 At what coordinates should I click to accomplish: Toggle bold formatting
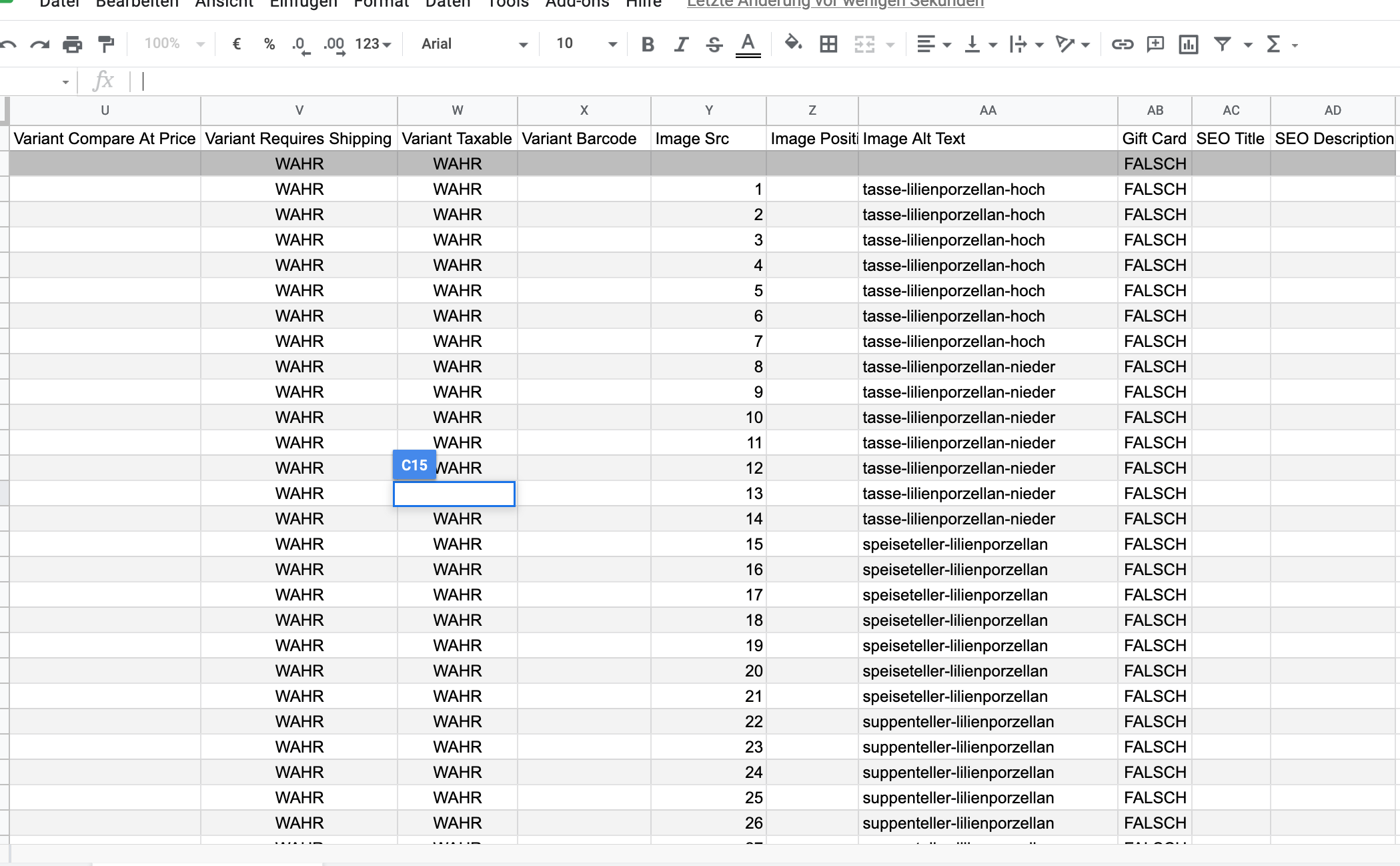click(x=647, y=45)
